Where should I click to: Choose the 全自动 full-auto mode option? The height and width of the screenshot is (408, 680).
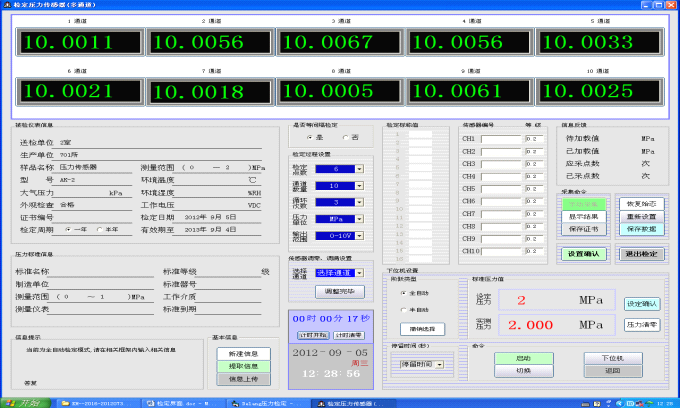(x=403, y=293)
